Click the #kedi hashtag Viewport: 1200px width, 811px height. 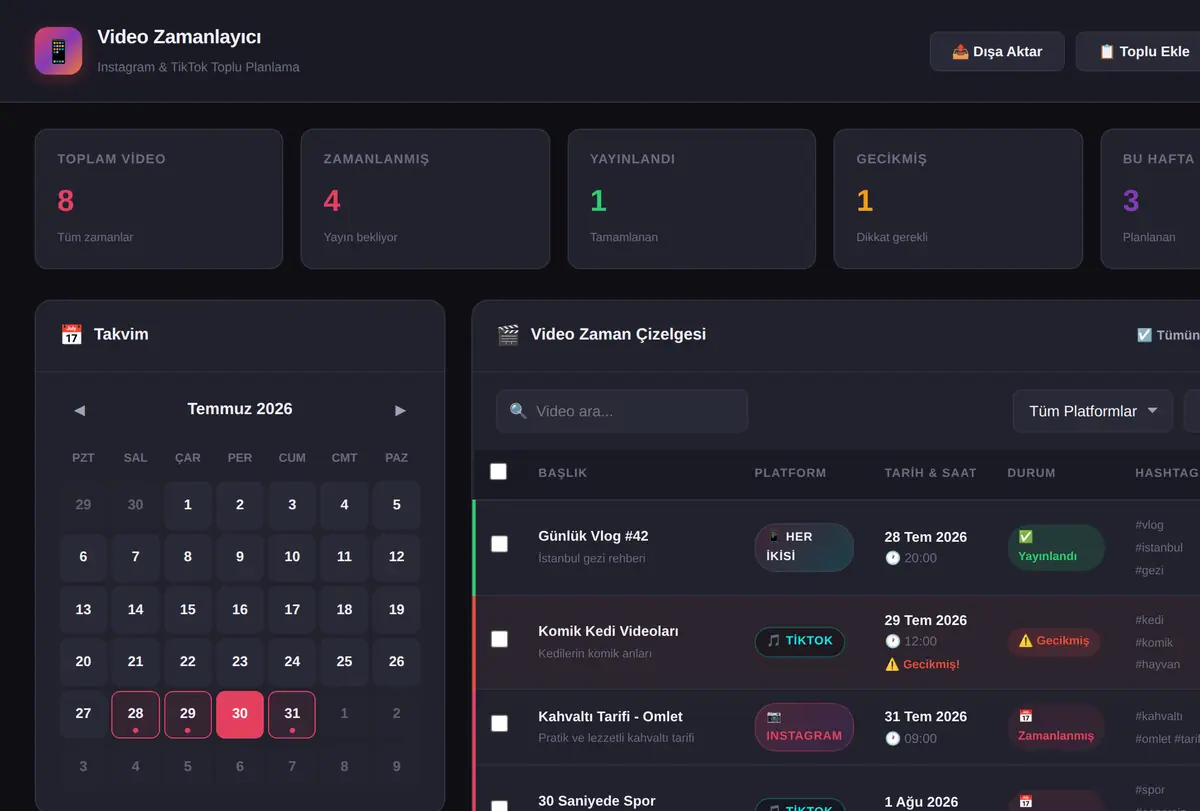point(1149,620)
